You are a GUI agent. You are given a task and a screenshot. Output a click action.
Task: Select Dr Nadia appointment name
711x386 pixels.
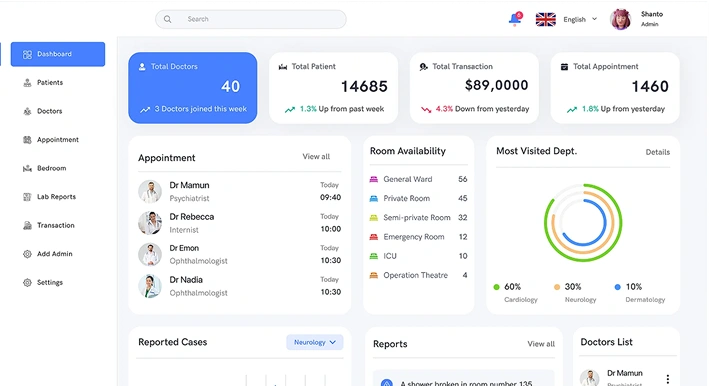click(186, 280)
